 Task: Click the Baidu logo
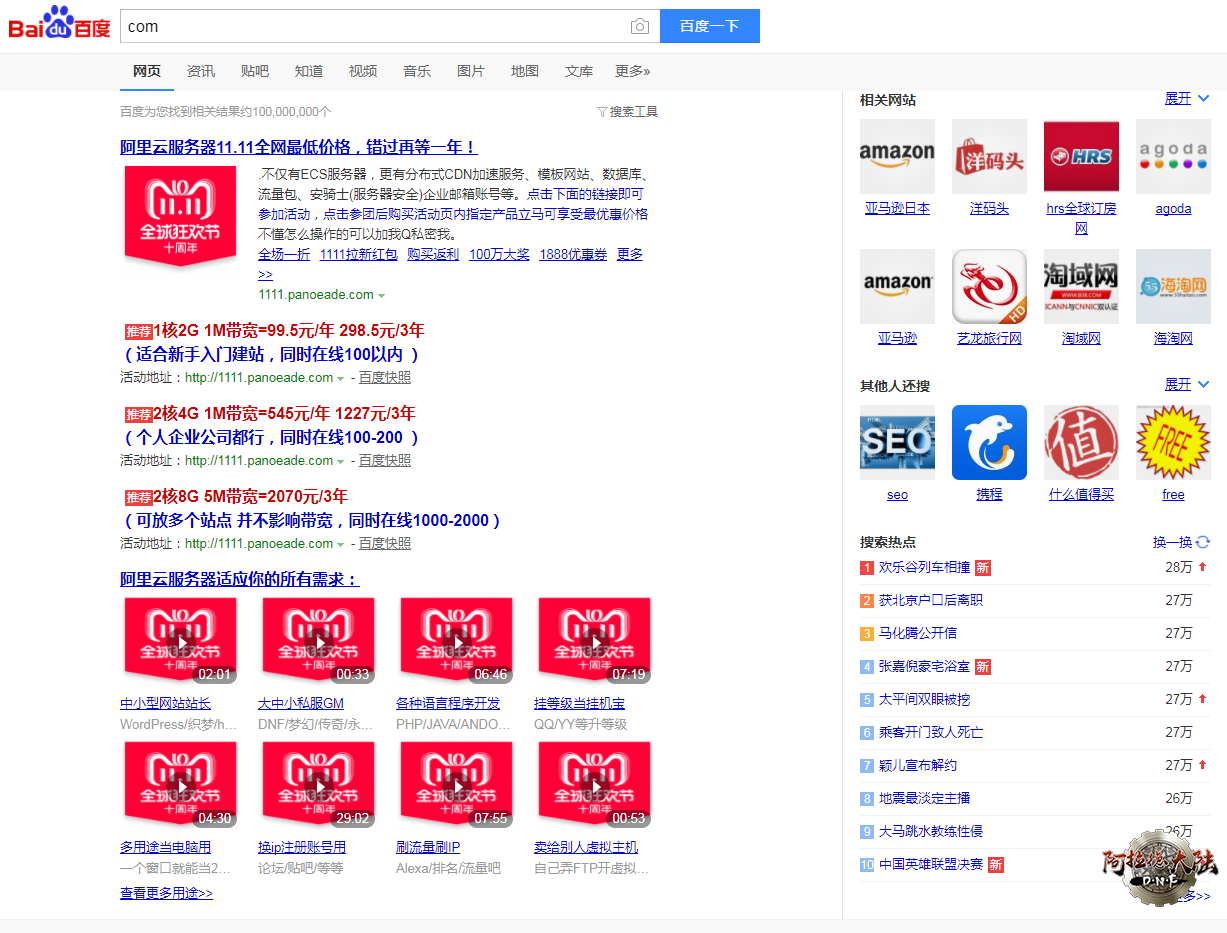point(59,24)
